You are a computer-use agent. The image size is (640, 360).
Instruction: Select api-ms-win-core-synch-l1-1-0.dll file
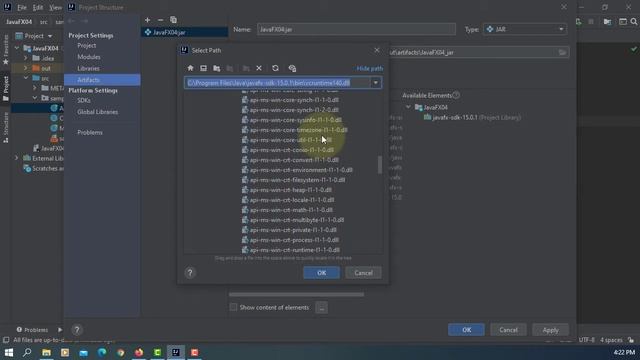point(294,100)
